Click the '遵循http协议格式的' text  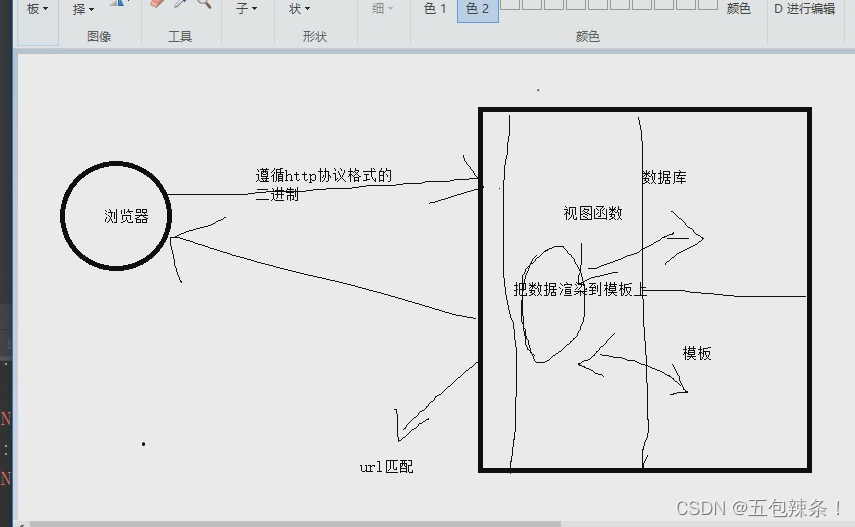(x=324, y=176)
